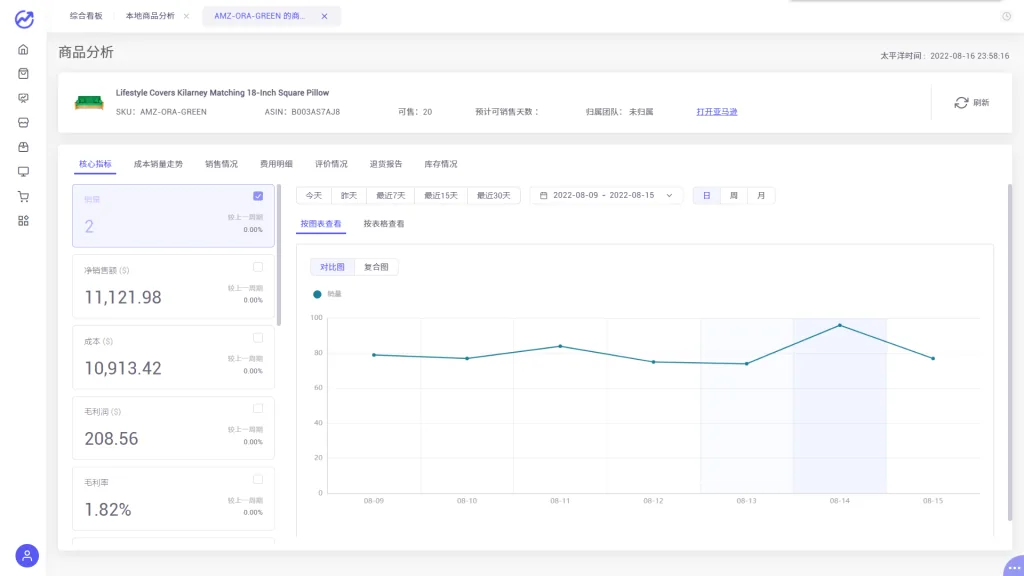The image size is (1024, 576).
Task: Click the green sofa product thumbnail
Action: [89, 103]
